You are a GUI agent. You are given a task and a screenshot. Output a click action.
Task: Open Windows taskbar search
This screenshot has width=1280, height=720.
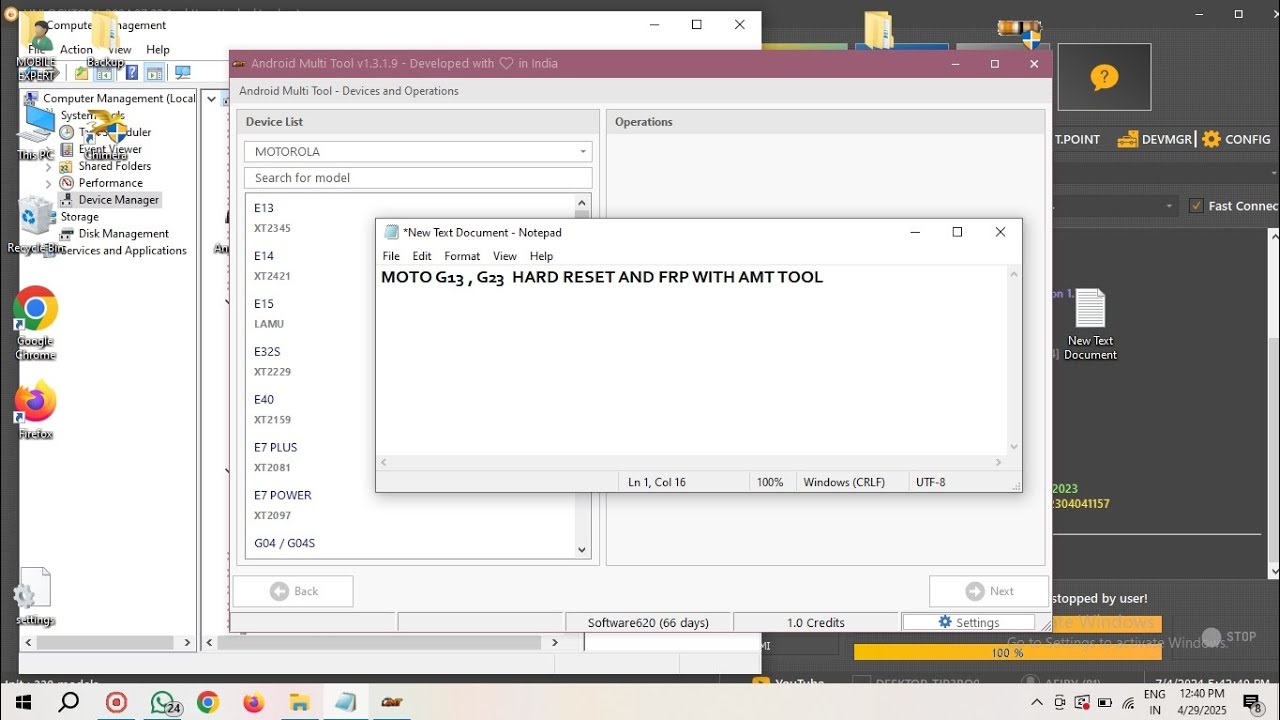click(69, 702)
